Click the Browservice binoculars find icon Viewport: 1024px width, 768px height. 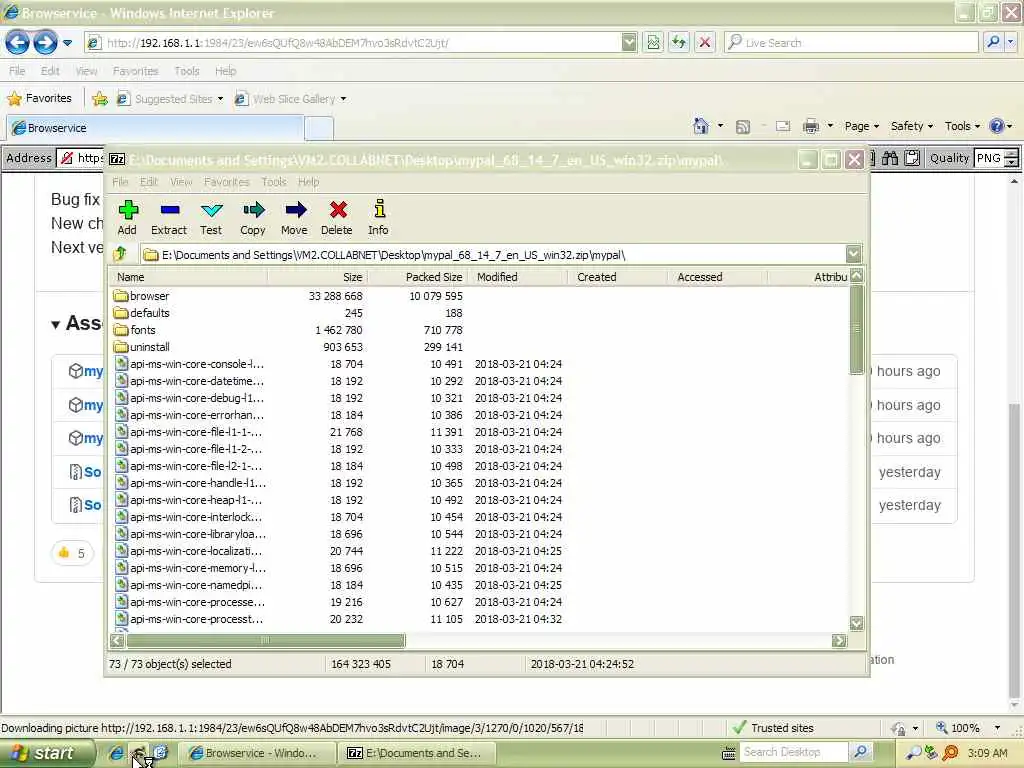click(x=890, y=158)
